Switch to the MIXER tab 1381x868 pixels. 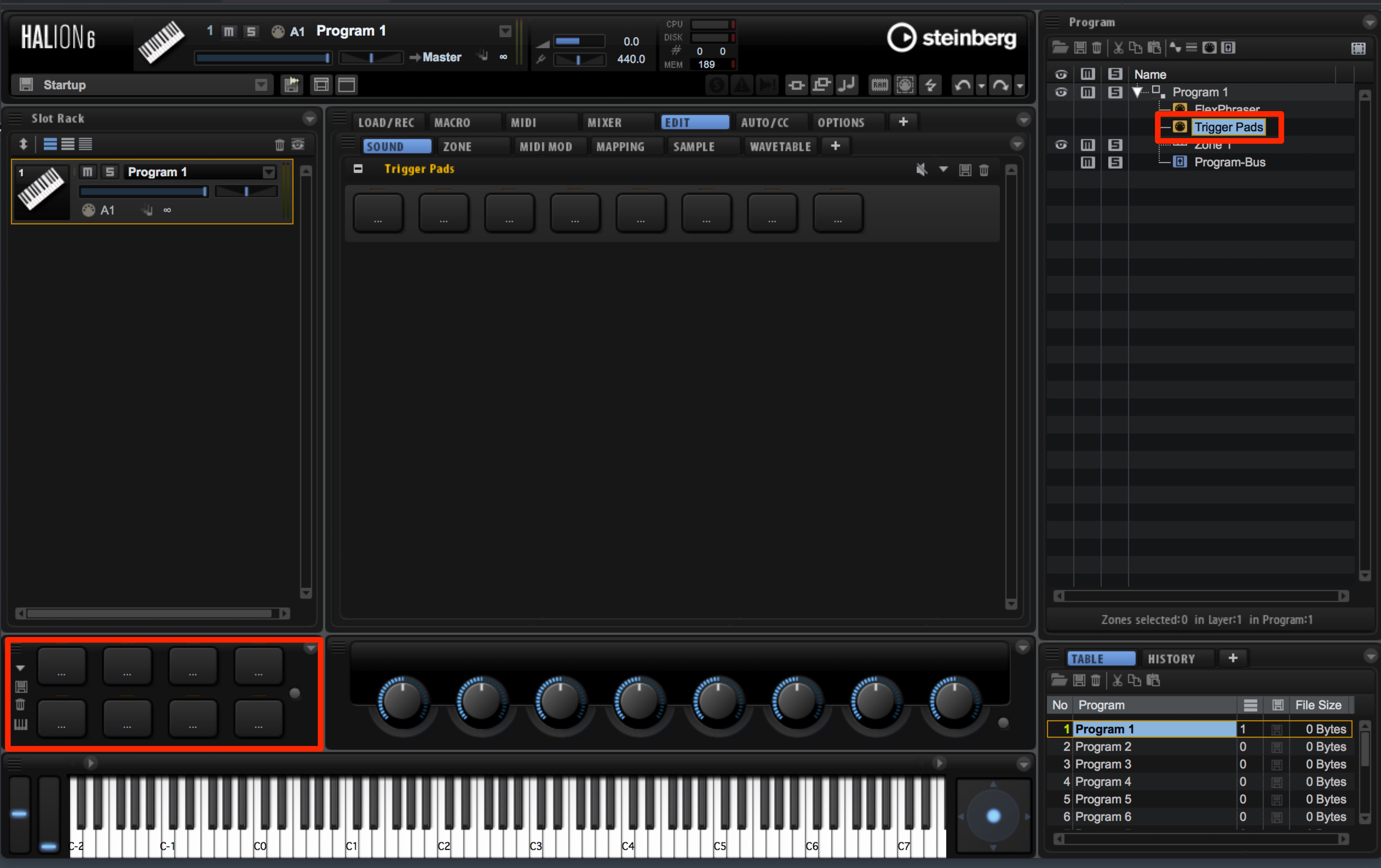coord(605,122)
